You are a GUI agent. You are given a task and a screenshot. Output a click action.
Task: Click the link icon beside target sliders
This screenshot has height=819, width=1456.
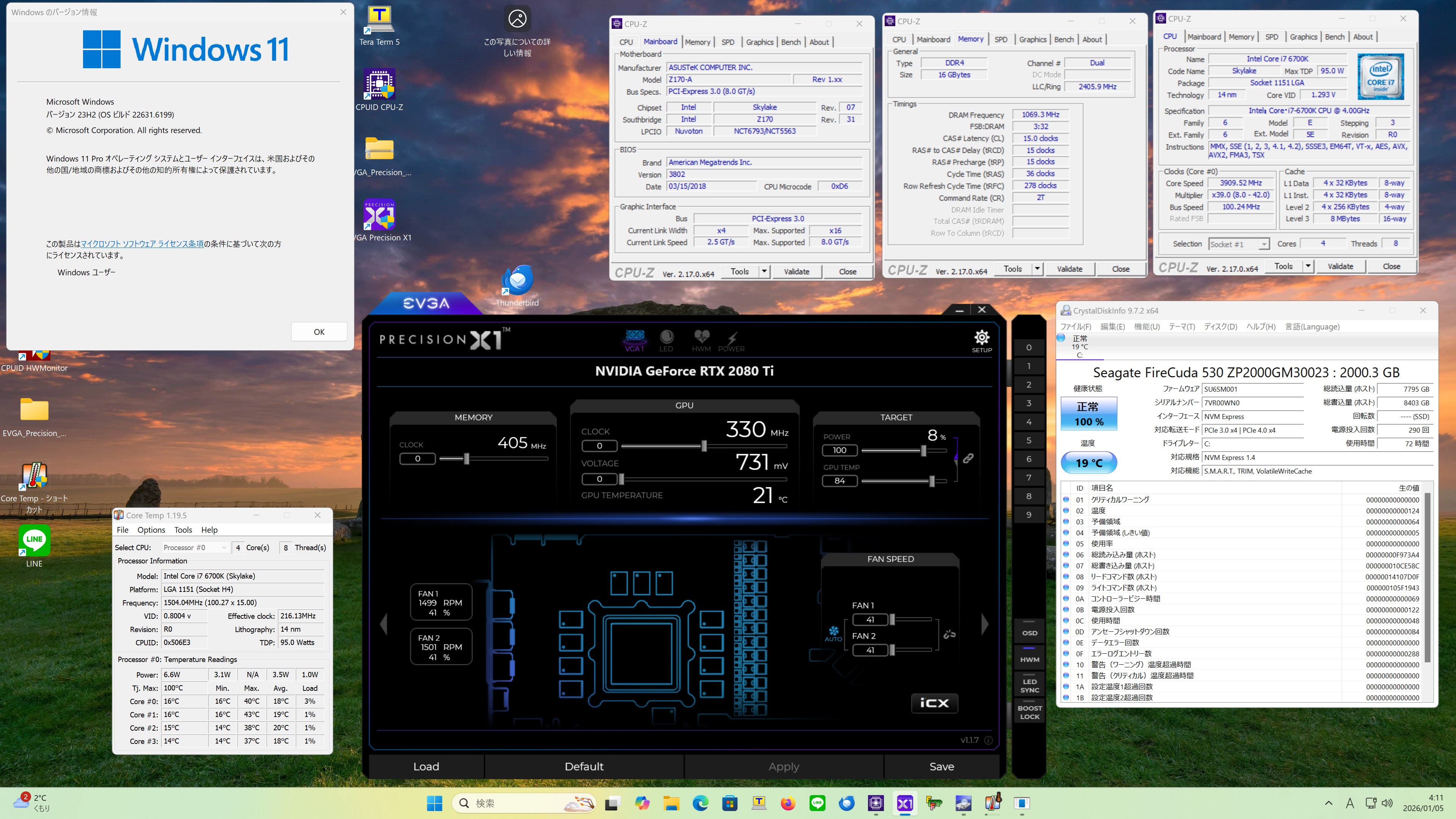point(968,458)
